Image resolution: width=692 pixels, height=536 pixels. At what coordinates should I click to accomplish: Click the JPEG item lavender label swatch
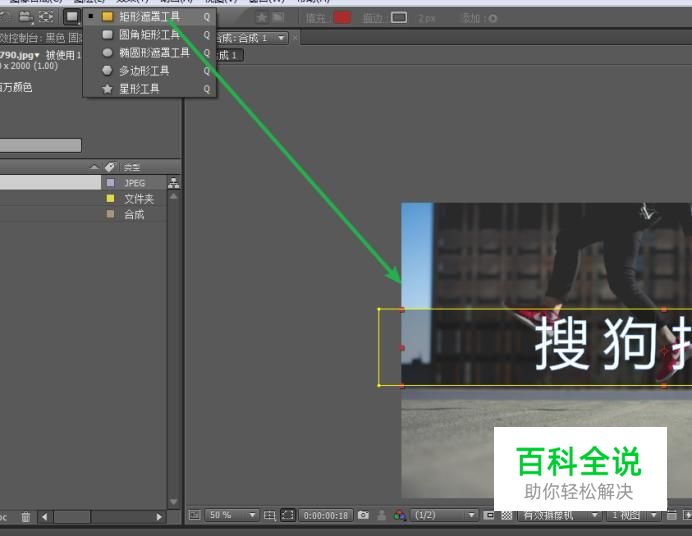coord(110,183)
